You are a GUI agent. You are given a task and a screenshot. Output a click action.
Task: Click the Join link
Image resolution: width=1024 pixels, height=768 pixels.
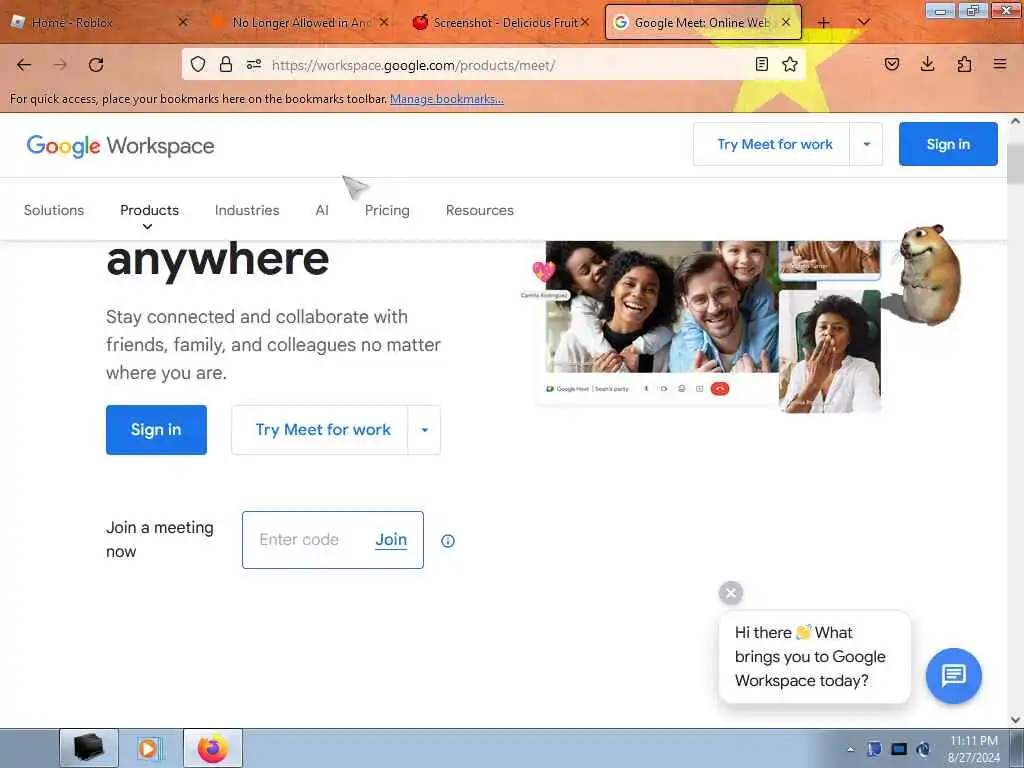tap(391, 539)
